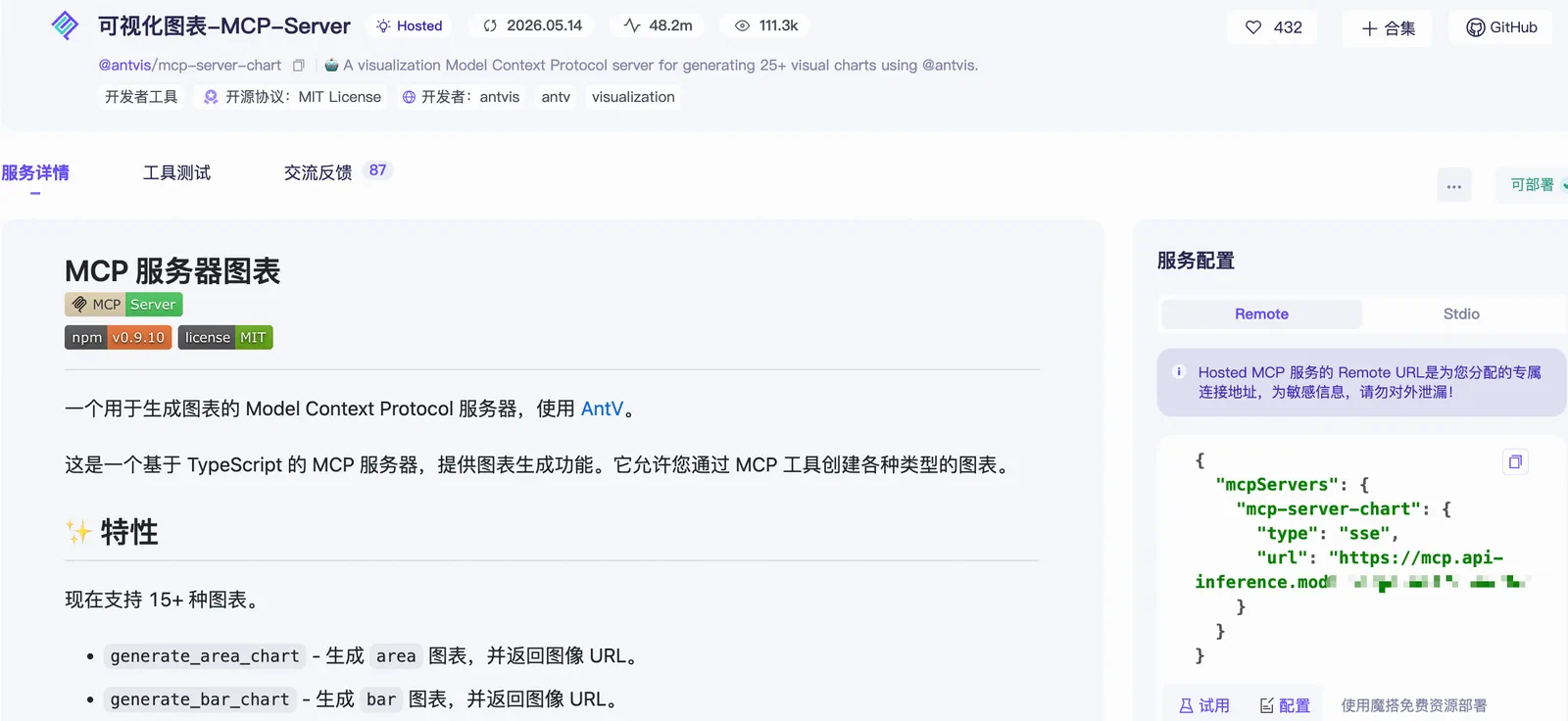Click 配置 to configure the service
The image size is (1568, 721).
point(1285,705)
